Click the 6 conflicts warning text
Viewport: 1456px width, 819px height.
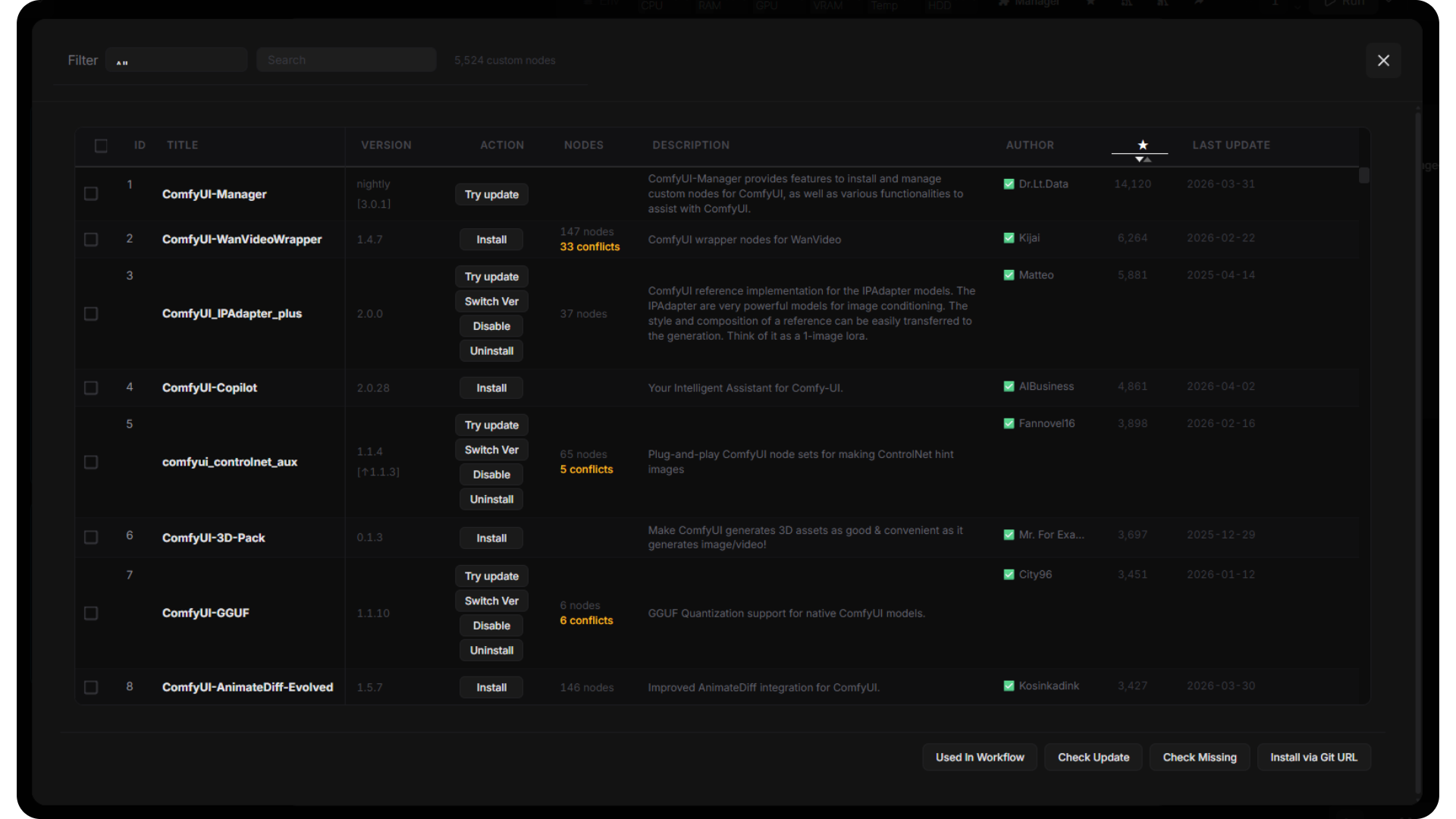point(586,620)
